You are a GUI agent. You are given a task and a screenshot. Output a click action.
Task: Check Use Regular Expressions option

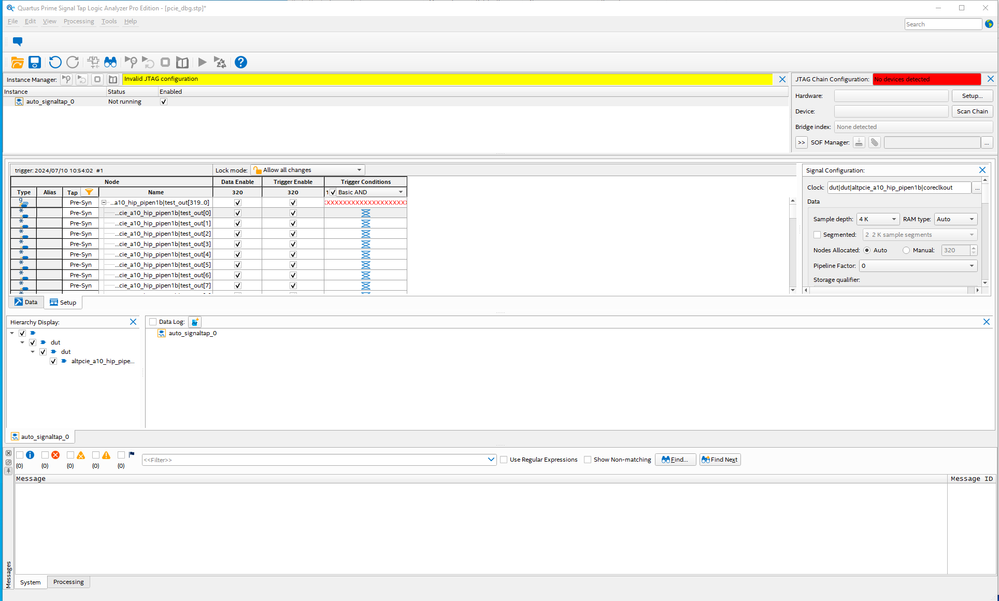click(x=504, y=460)
